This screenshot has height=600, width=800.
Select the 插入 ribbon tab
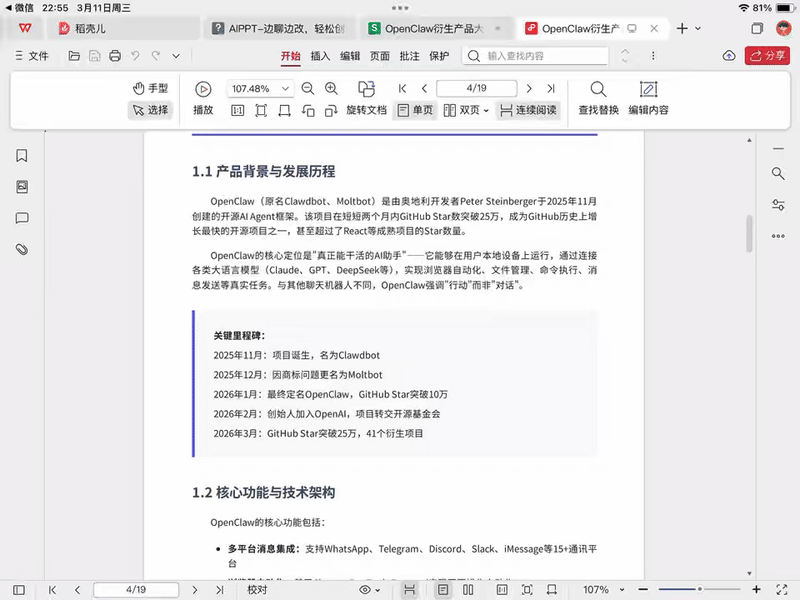(320, 56)
